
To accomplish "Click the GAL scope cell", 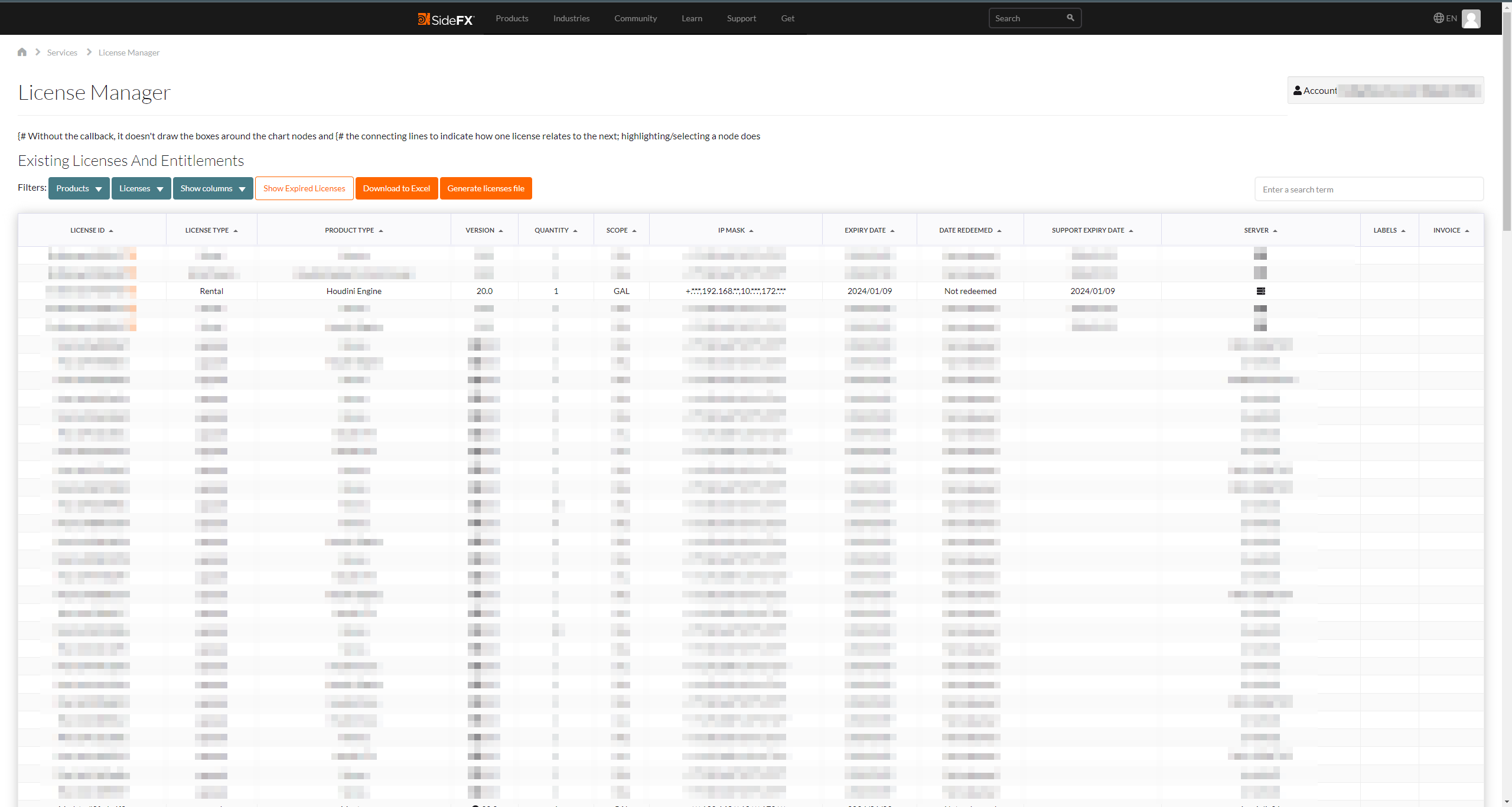I will tap(621, 291).
